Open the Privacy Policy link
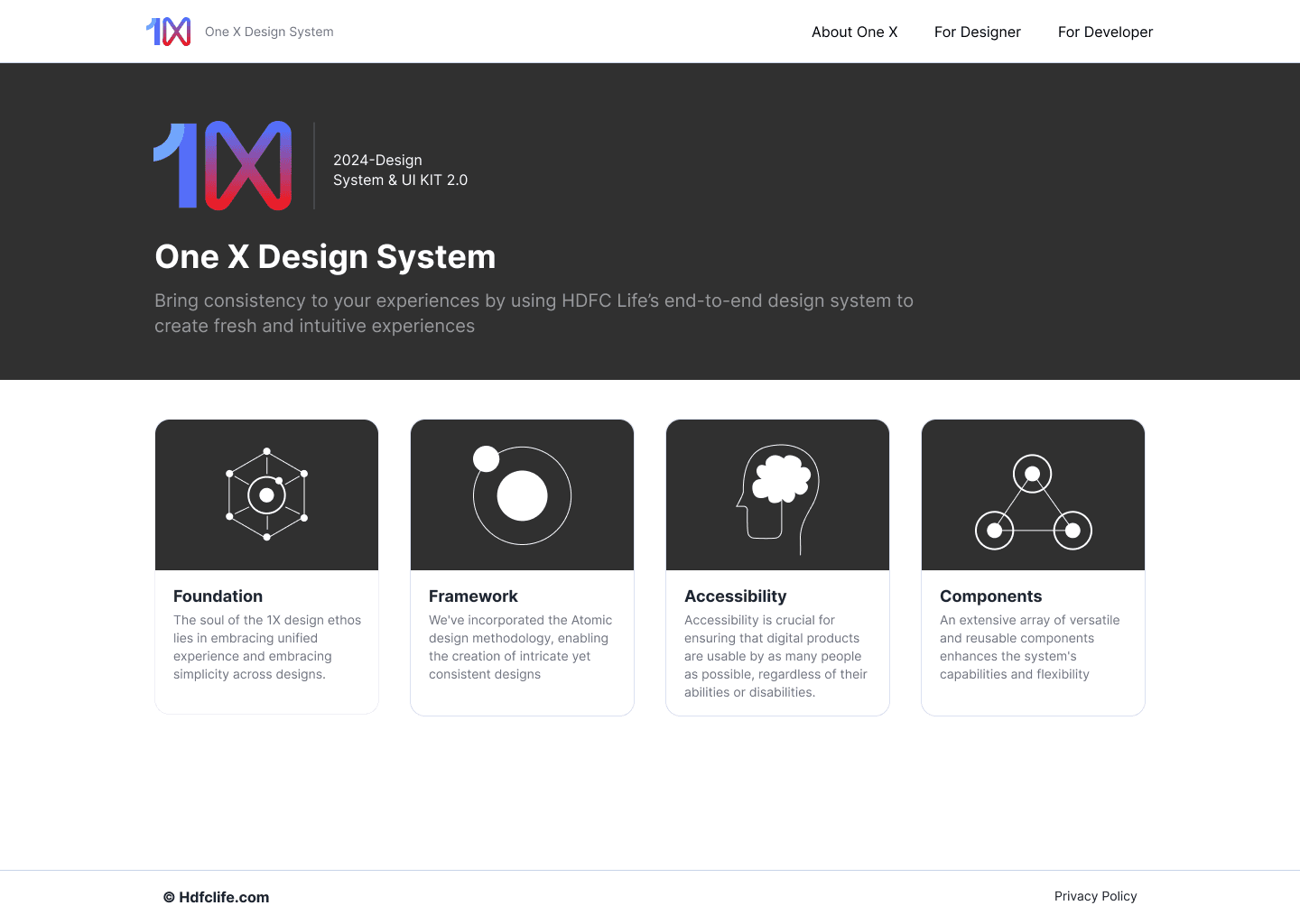Screen dimensions: 1300x924 [x=1095, y=896]
